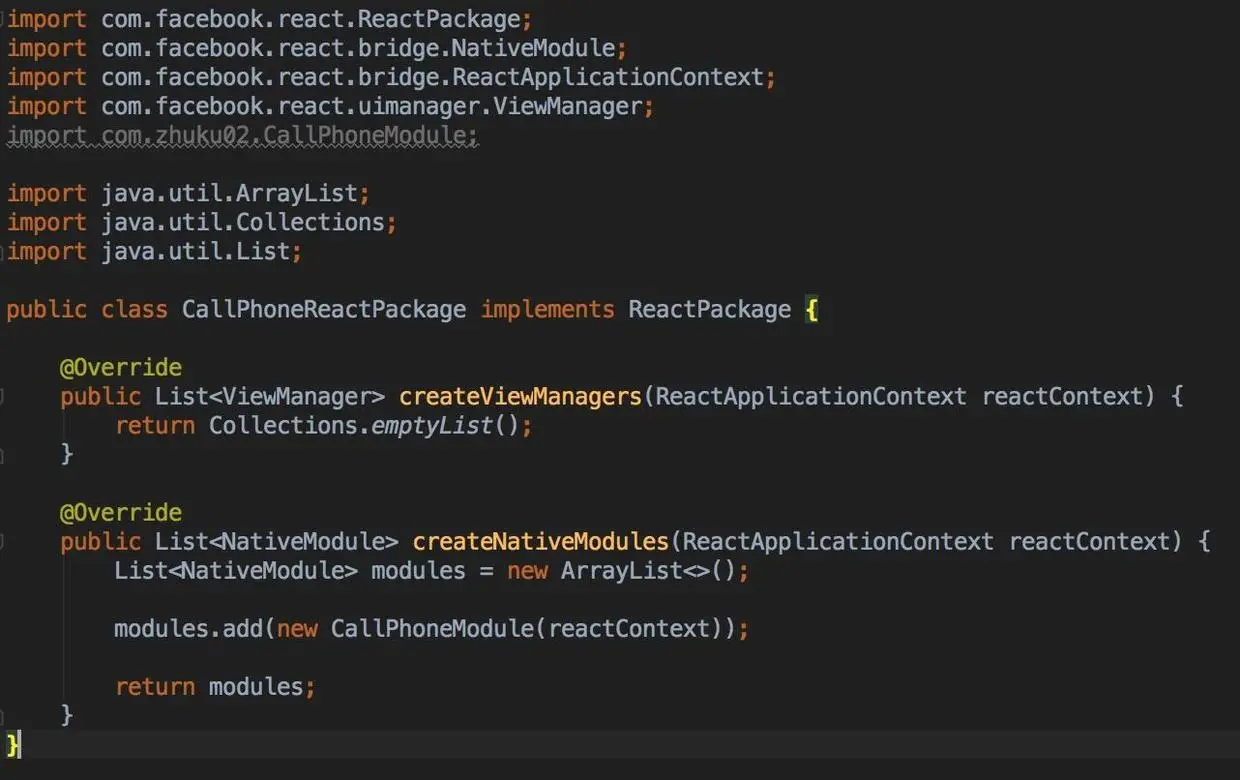Click the gutter beside the class declaration
This screenshot has height=780, width=1240.
4,309
